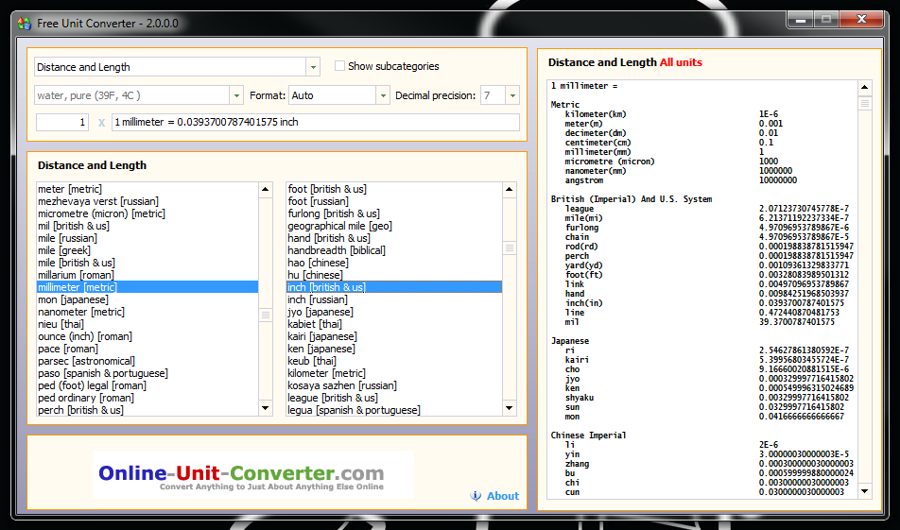Screen dimensions: 900x530
Task: Select meter [metric] in source list
Action: click(x=70, y=189)
